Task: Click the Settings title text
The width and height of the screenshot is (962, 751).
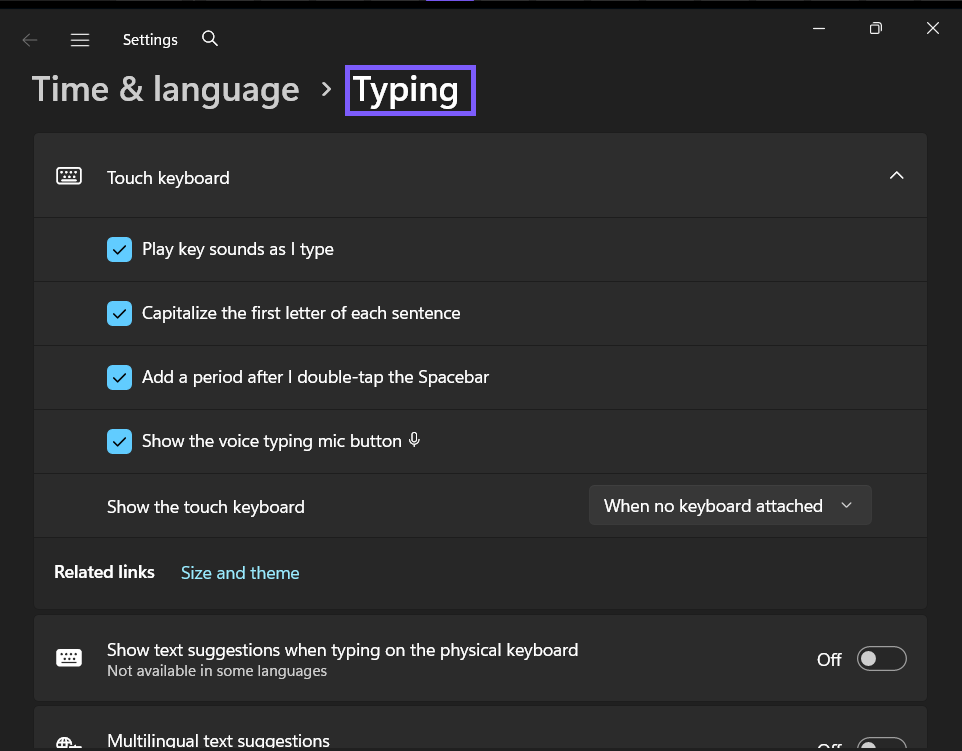Action: coord(150,40)
